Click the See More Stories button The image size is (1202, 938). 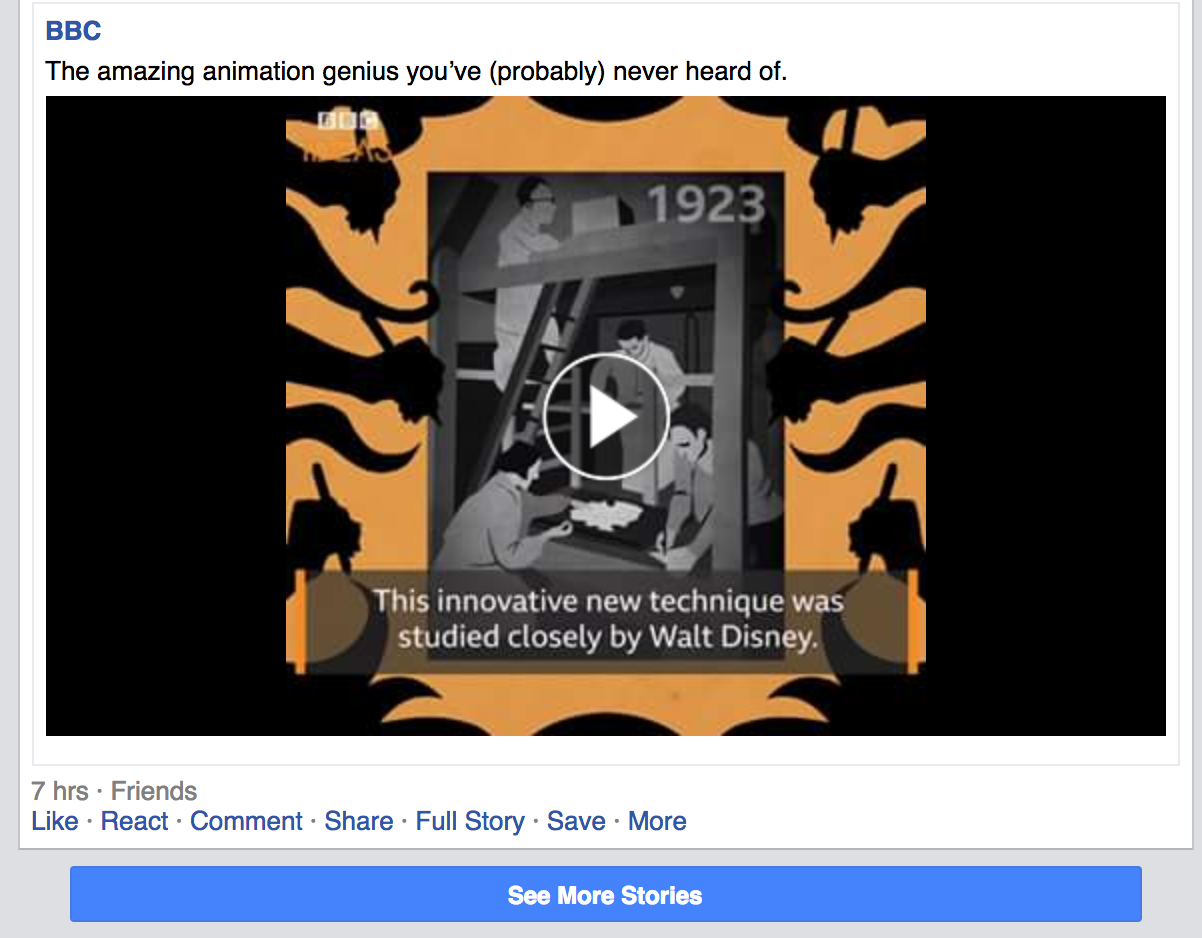605,894
